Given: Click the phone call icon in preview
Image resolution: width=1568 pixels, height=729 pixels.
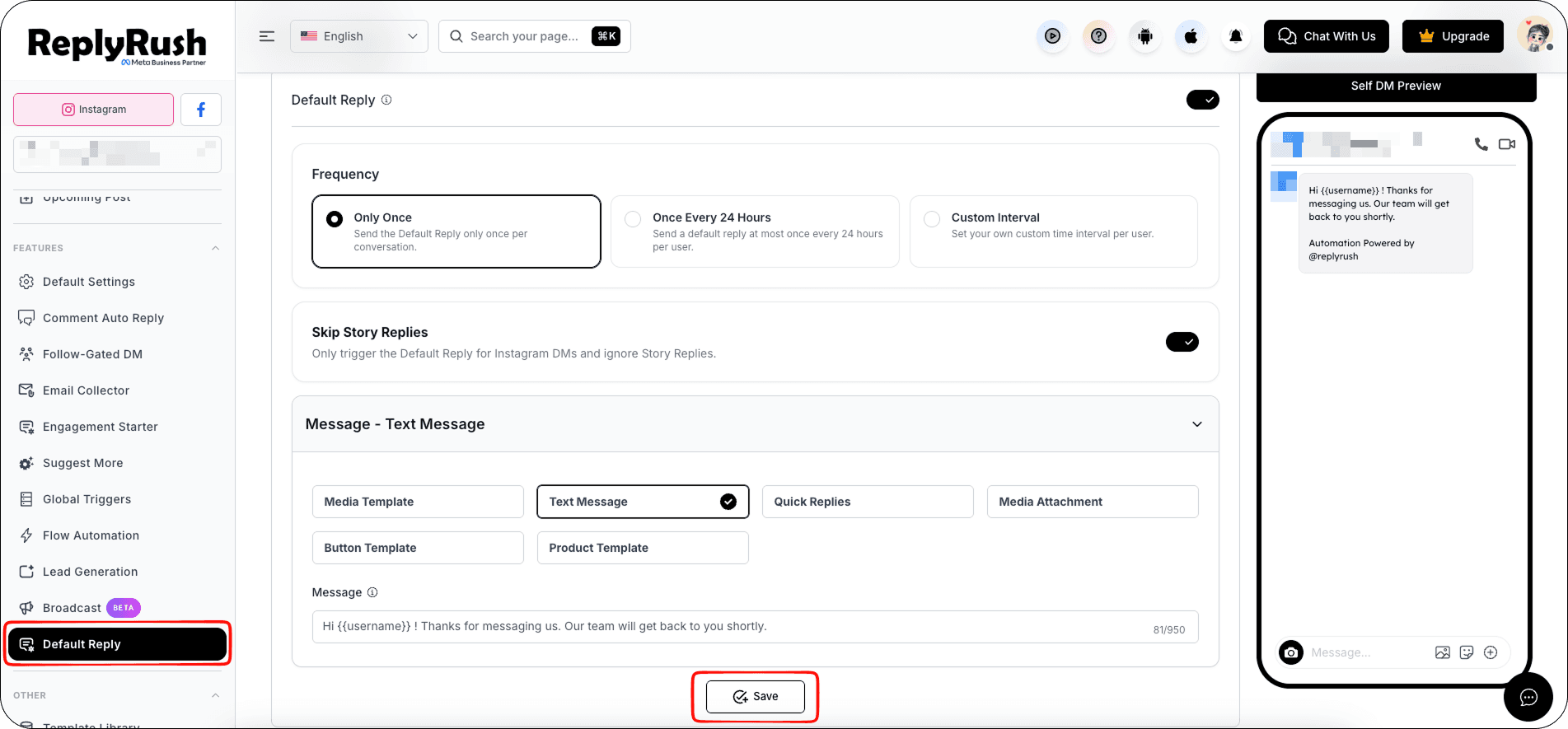Looking at the screenshot, I should pyautogui.click(x=1481, y=144).
